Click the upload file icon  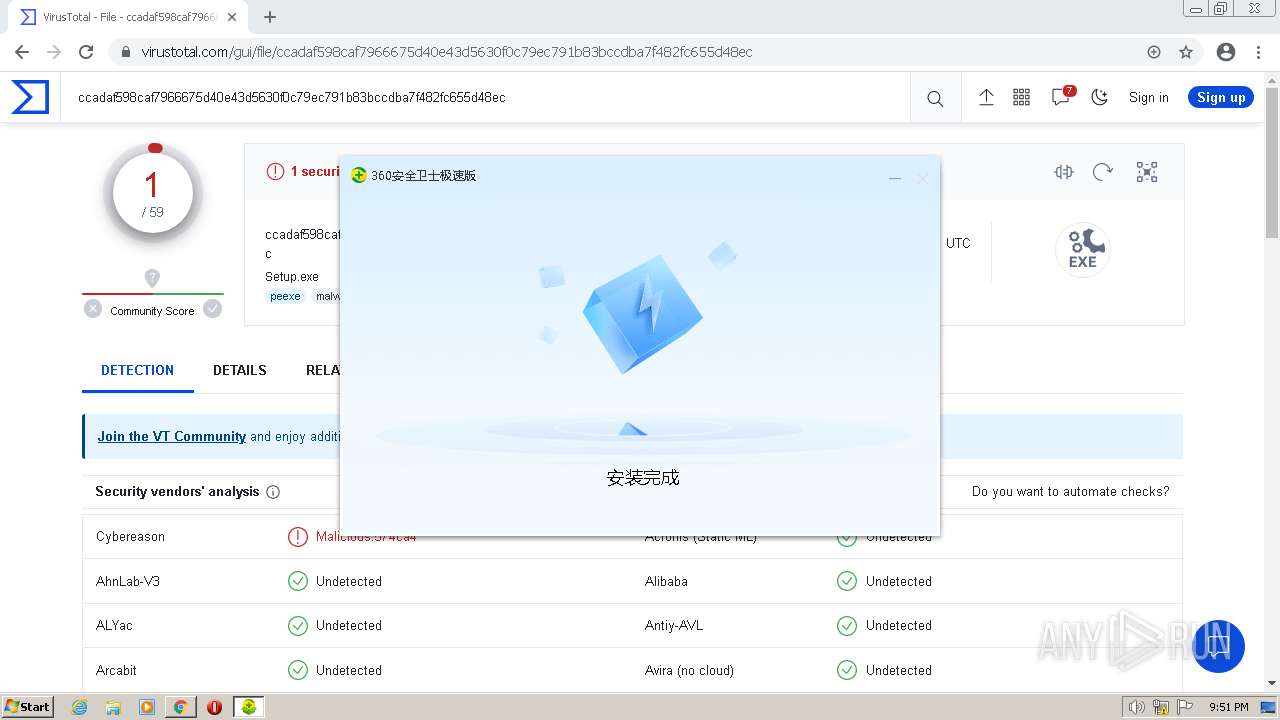click(986, 97)
